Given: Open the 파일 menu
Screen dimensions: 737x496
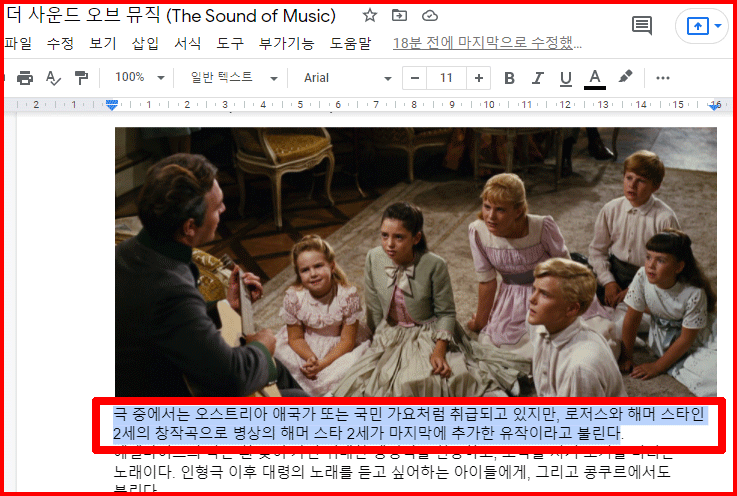Looking at the screenshot, I should pos(18,44).
